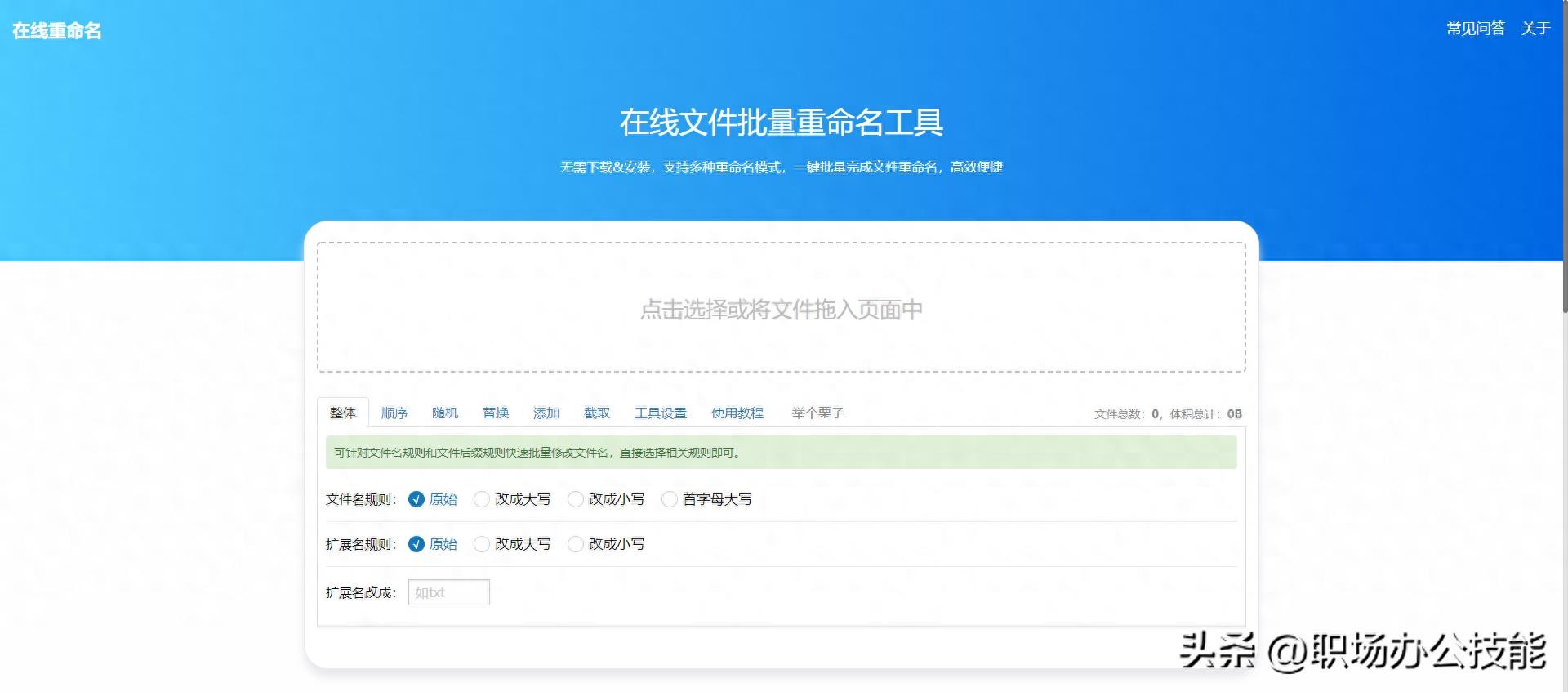Click the file drop zone to select files
Screen dimensions: 1568x692
pos(781,308)
